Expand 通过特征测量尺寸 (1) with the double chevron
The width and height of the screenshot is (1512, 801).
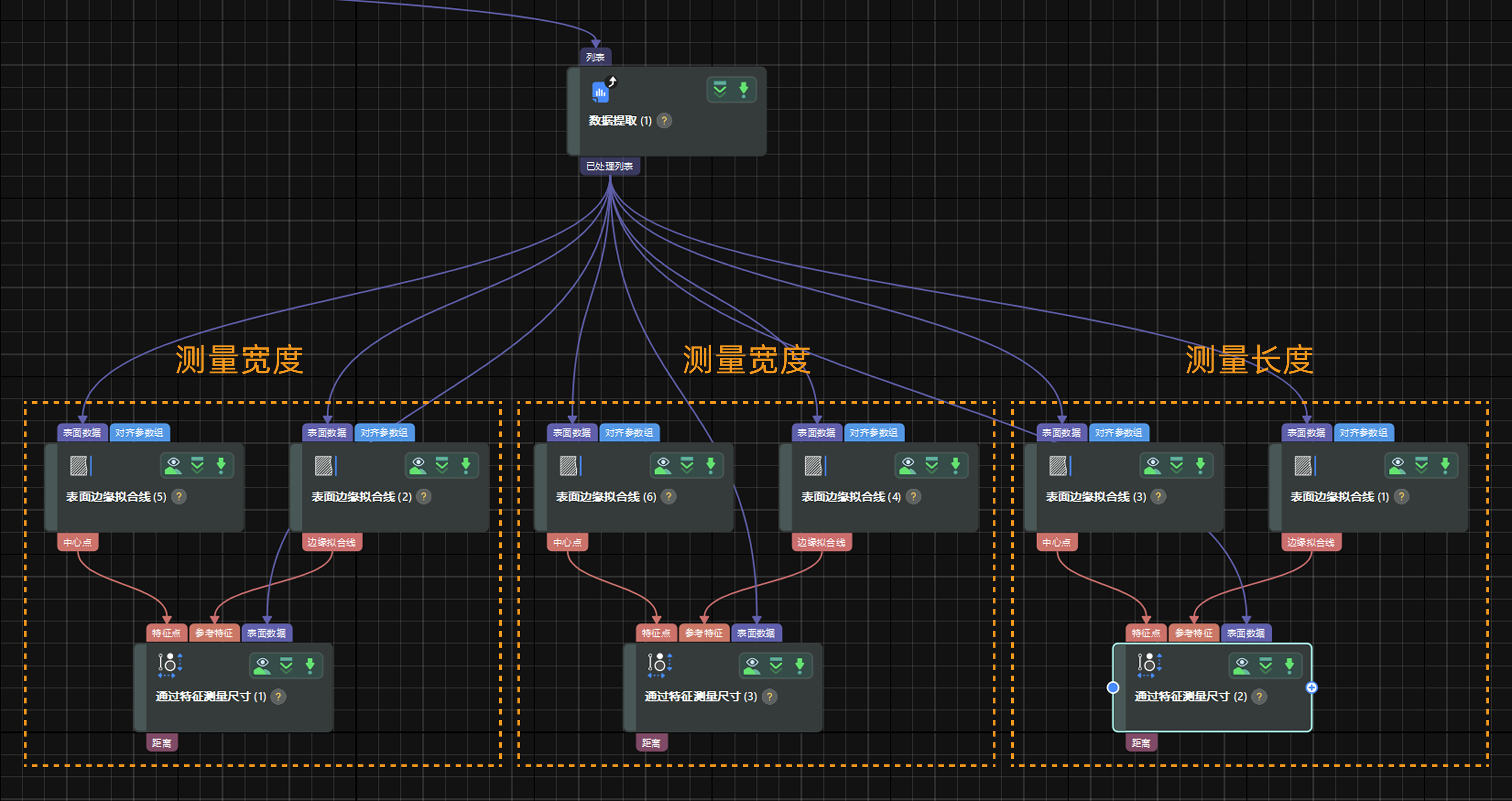(286, 666)
